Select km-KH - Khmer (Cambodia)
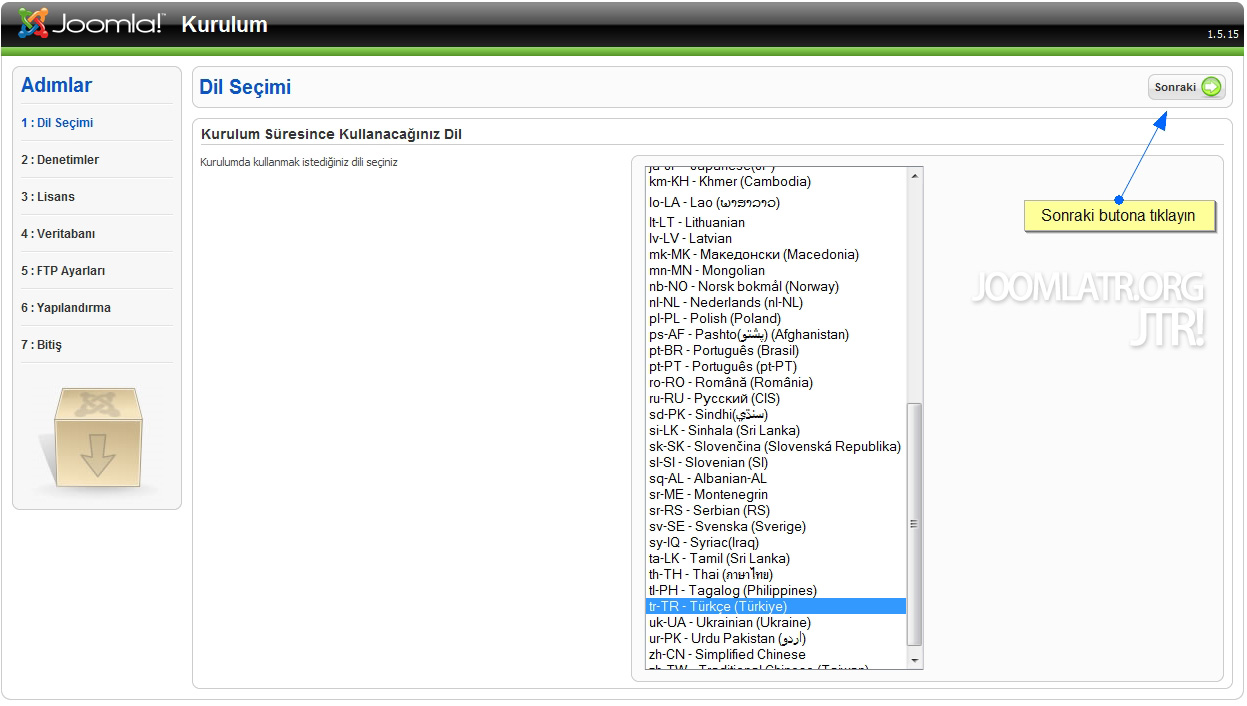 point(776,181)
